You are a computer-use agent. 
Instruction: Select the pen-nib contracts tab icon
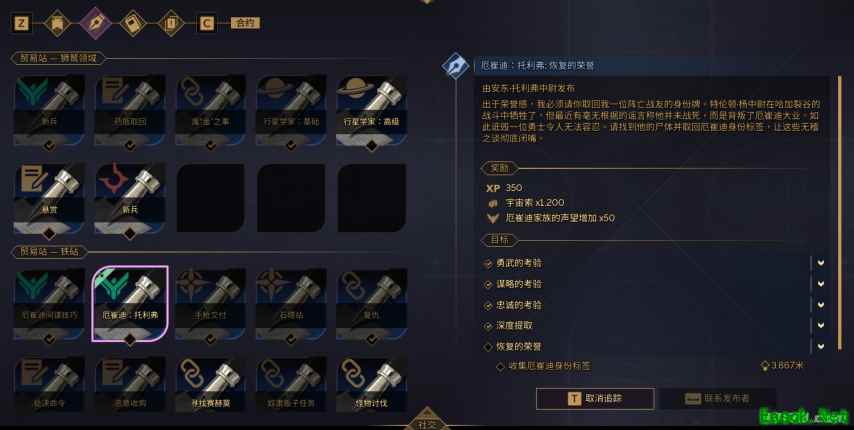tap(95, 23)
